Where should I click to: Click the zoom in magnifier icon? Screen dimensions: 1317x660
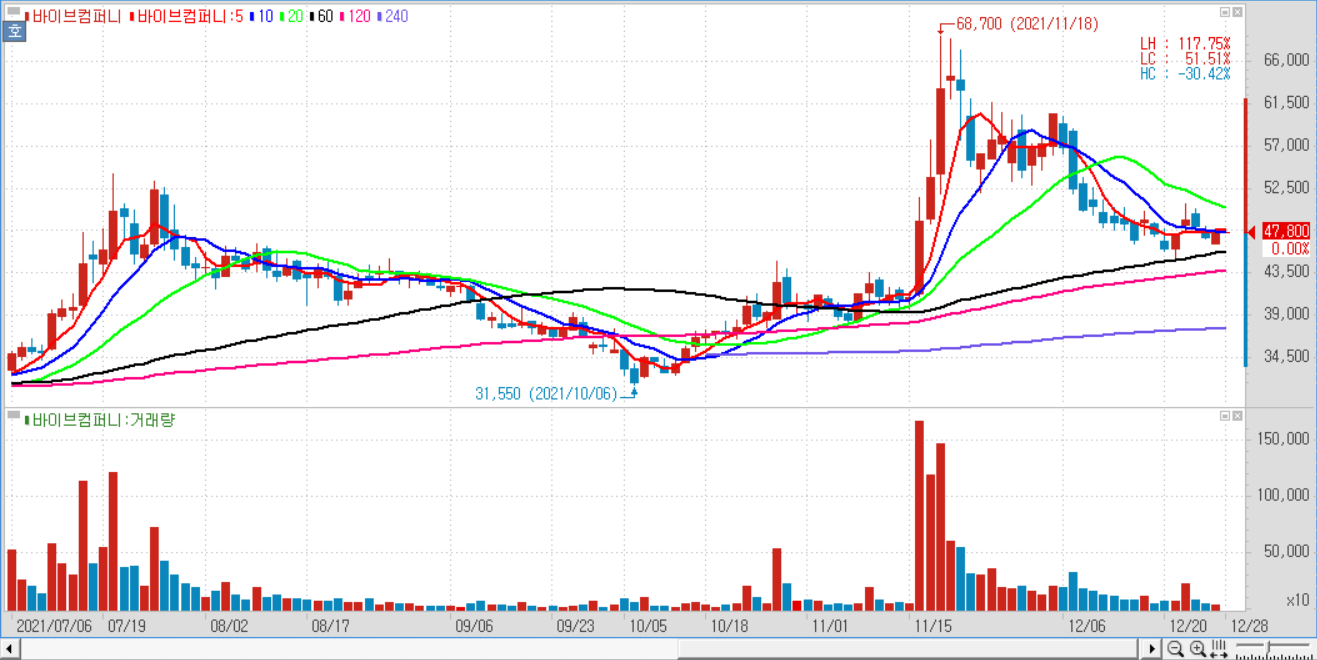(x=1198, y=648)
